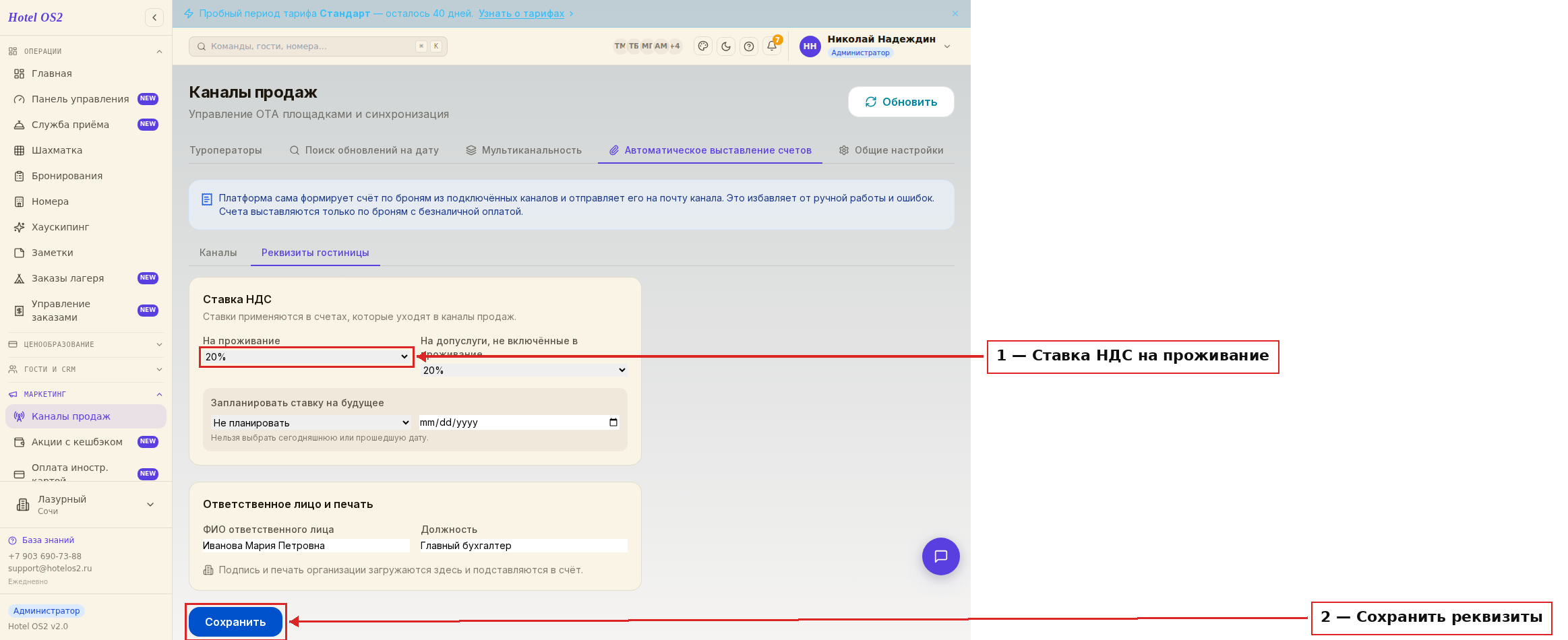Viewport: 1568px width, 640px height.
Task: Open the Не планировать future rate dropdown
Action: [x=311, y=422]
